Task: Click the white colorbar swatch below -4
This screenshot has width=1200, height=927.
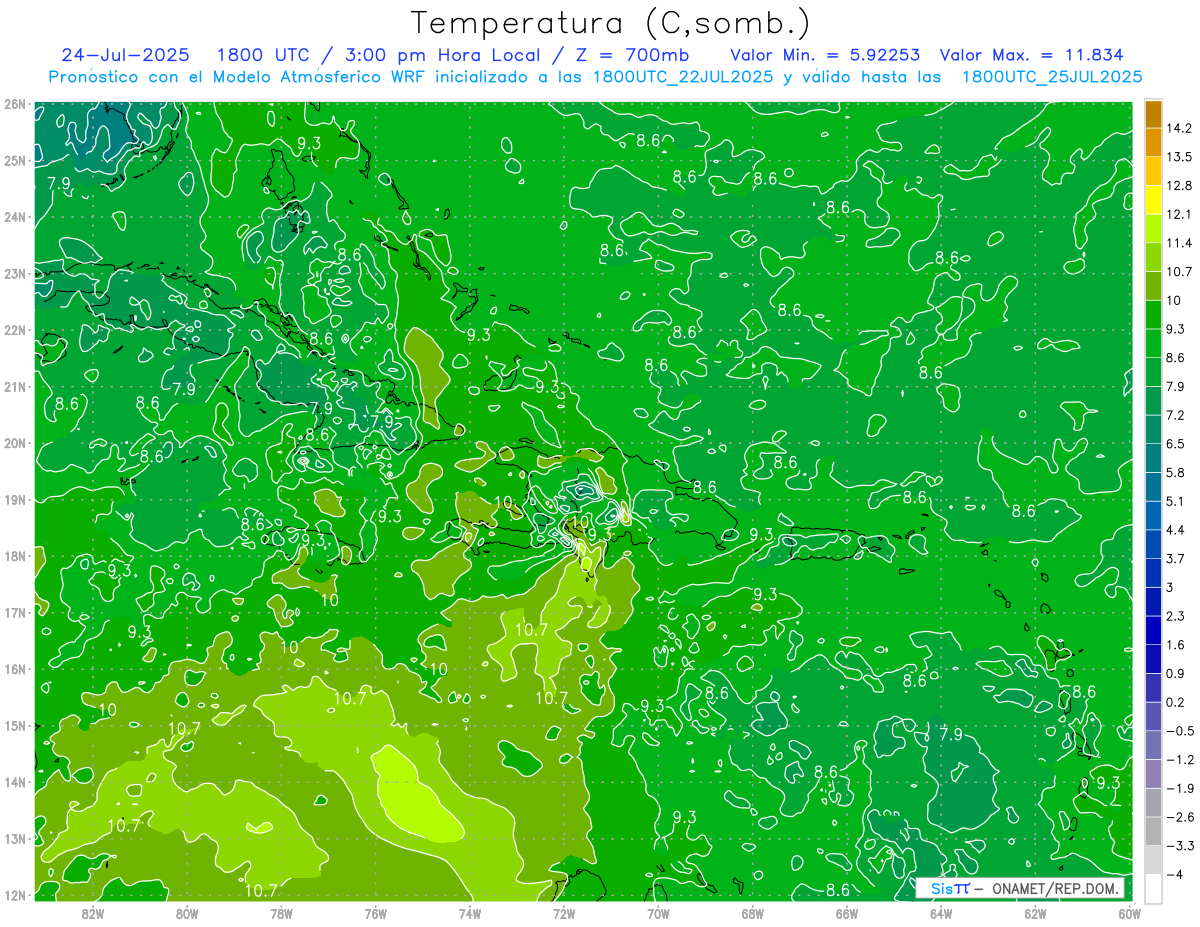Action: 1153,888
